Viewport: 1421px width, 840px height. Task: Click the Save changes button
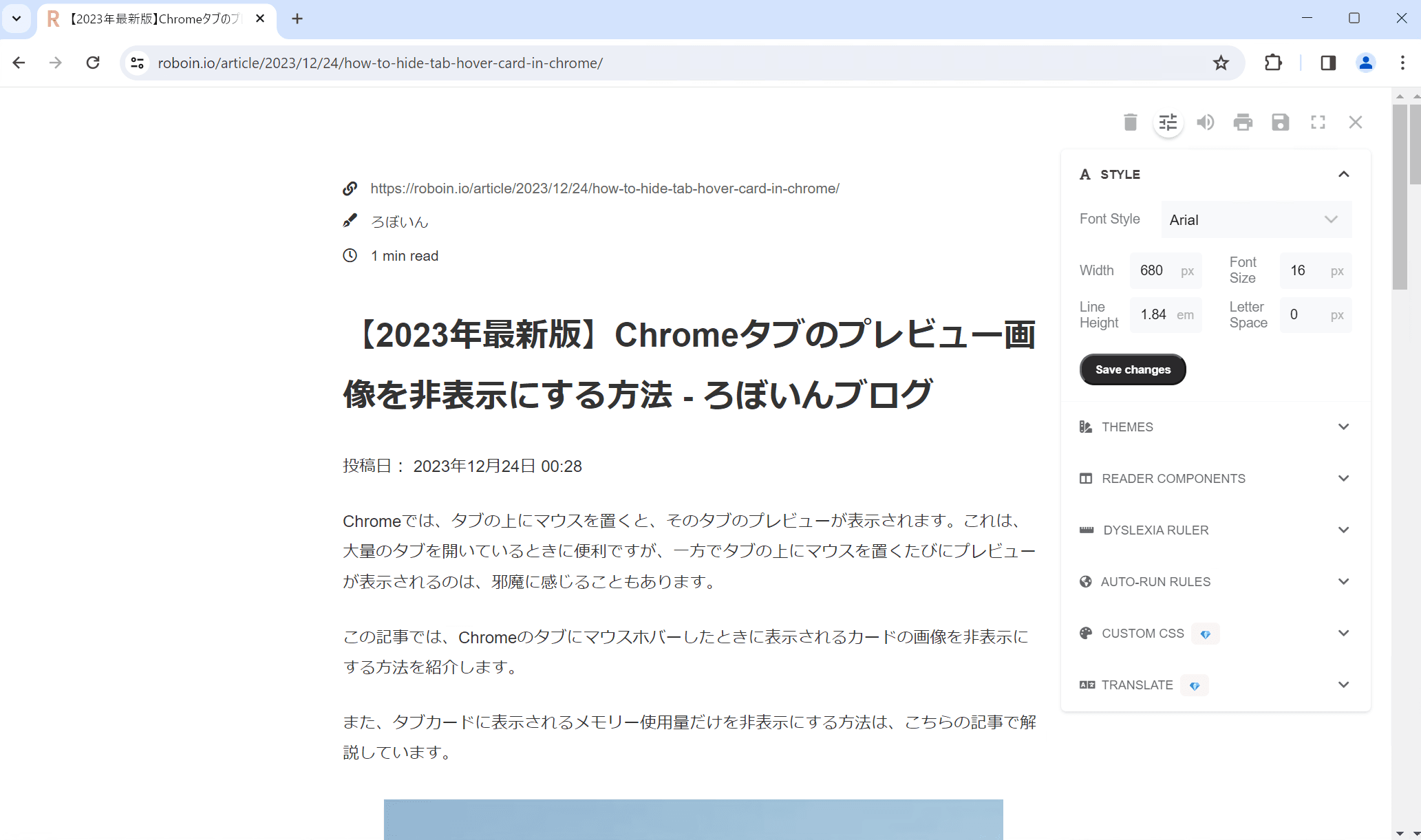coord(1133,369)
